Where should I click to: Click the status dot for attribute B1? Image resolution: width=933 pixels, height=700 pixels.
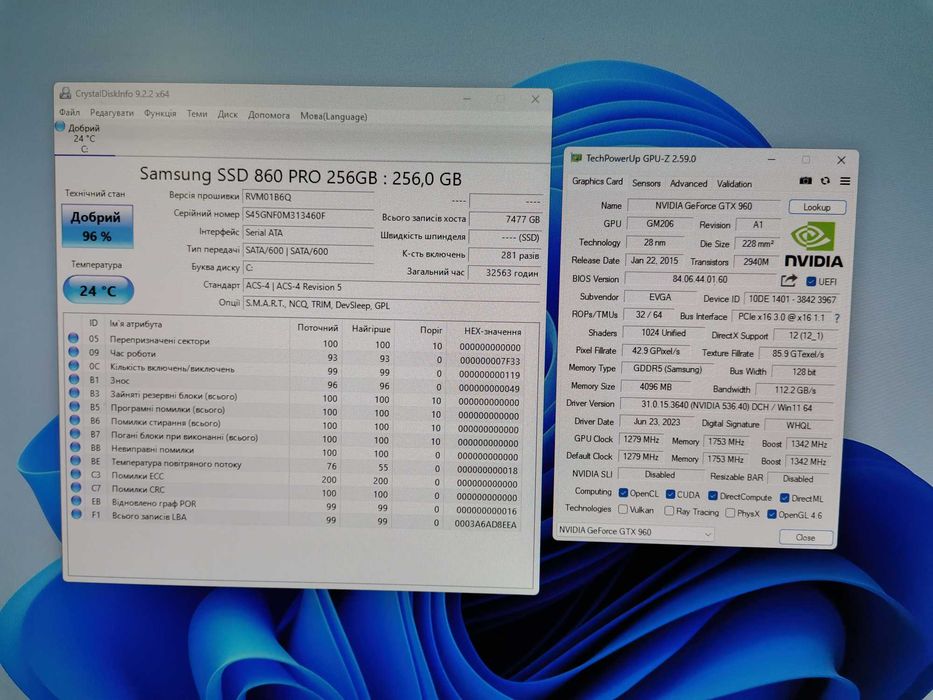point(74,379)
